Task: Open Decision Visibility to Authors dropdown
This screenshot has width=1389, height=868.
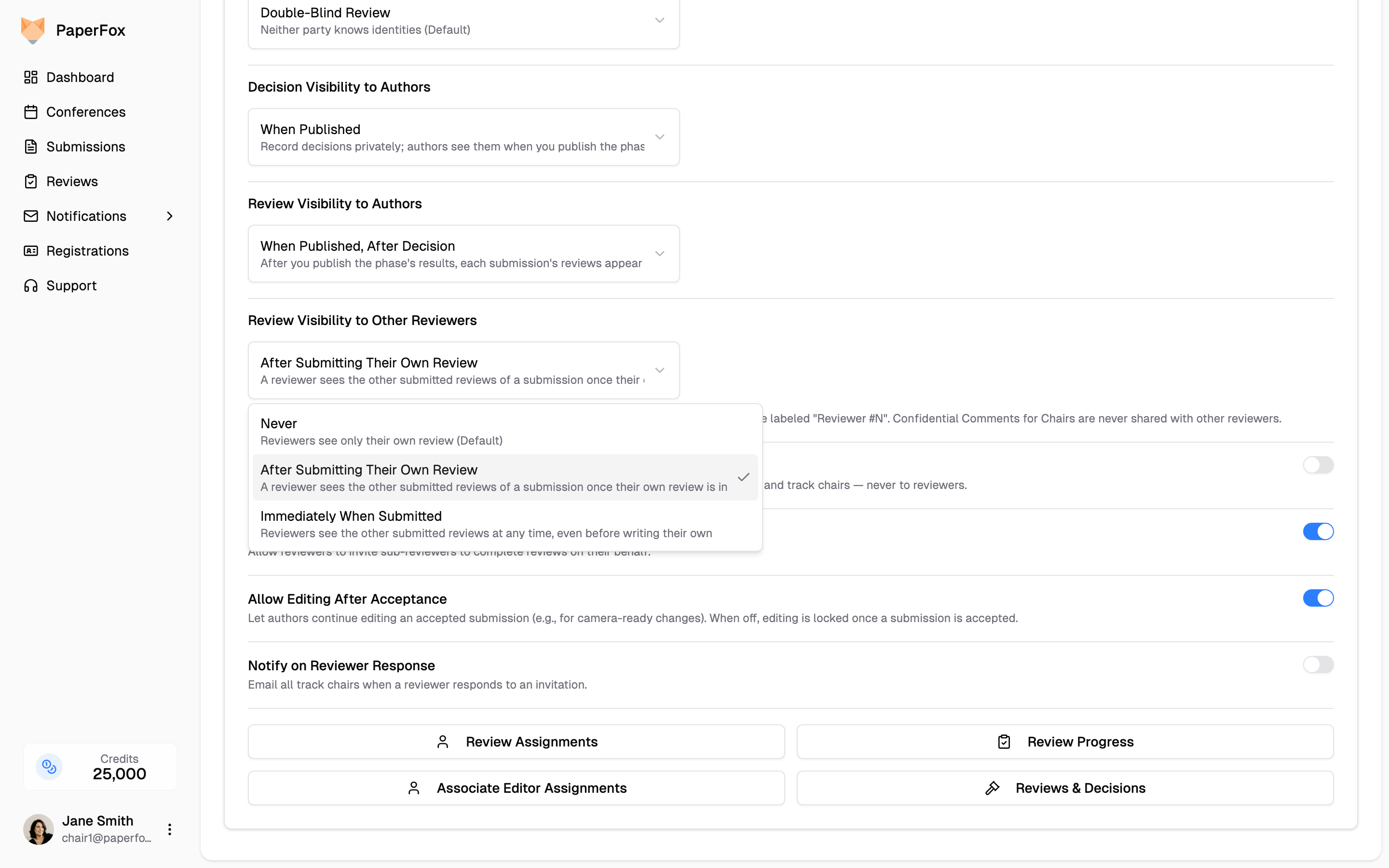Action: tap(464, 137)
